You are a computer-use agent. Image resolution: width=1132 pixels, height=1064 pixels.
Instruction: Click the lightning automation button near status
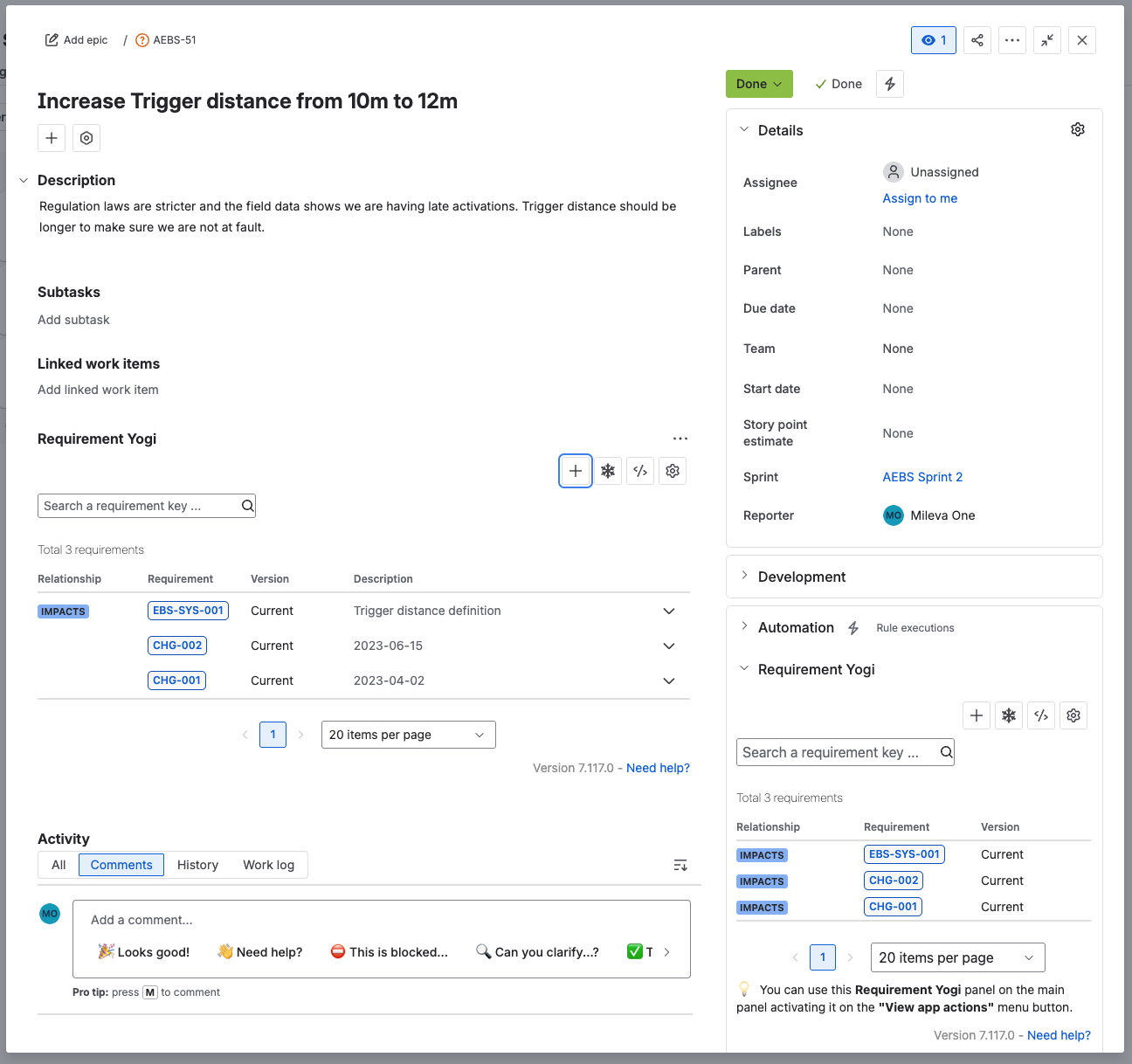890,84
